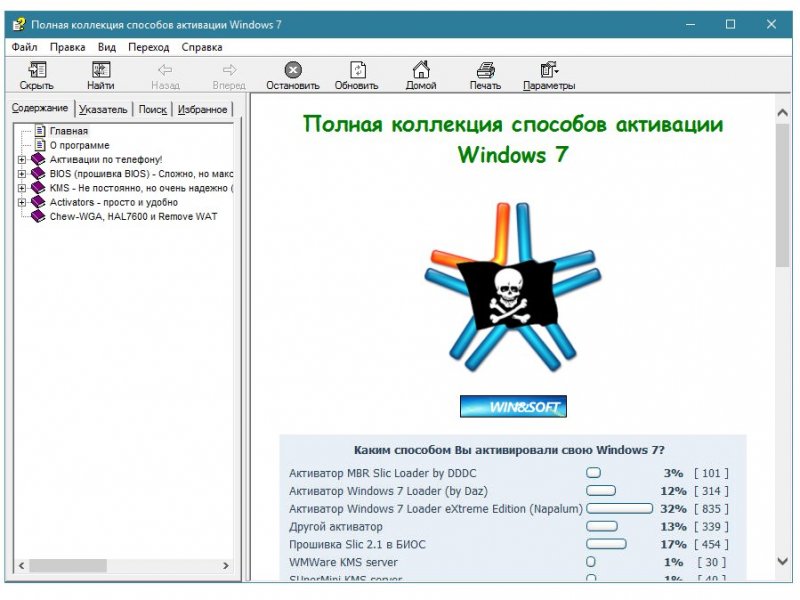Click the content pane's scroll up arrow
800x600 pixels.
coord(783,113)
